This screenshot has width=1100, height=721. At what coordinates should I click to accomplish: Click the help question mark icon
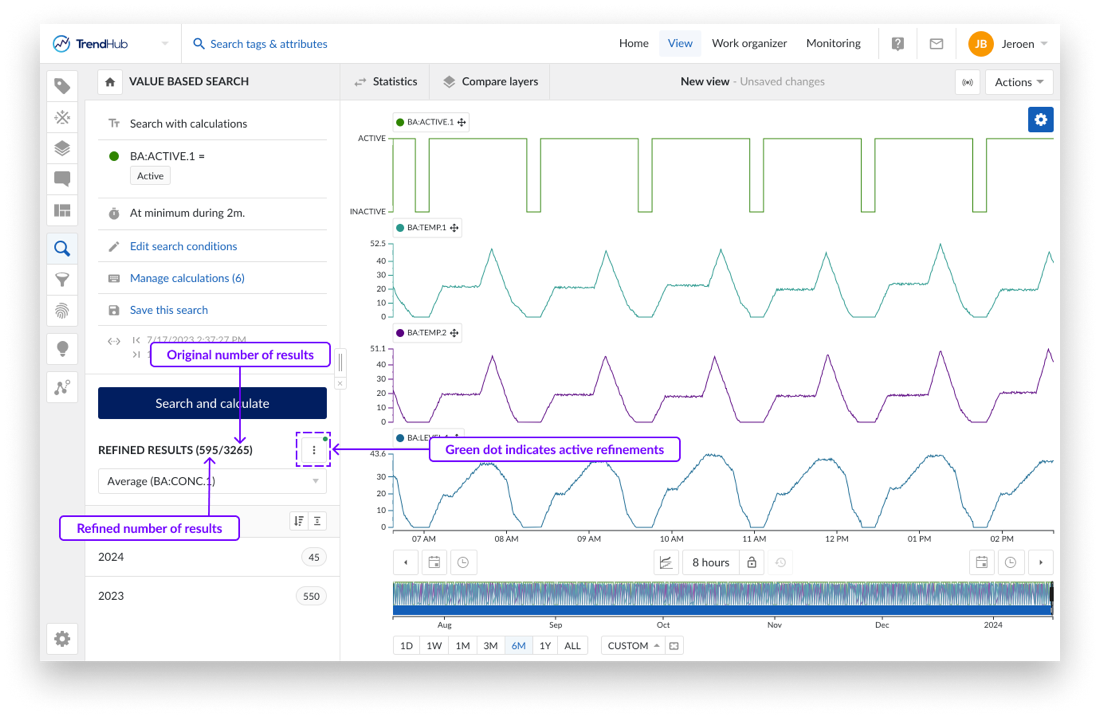pos(898,44)
